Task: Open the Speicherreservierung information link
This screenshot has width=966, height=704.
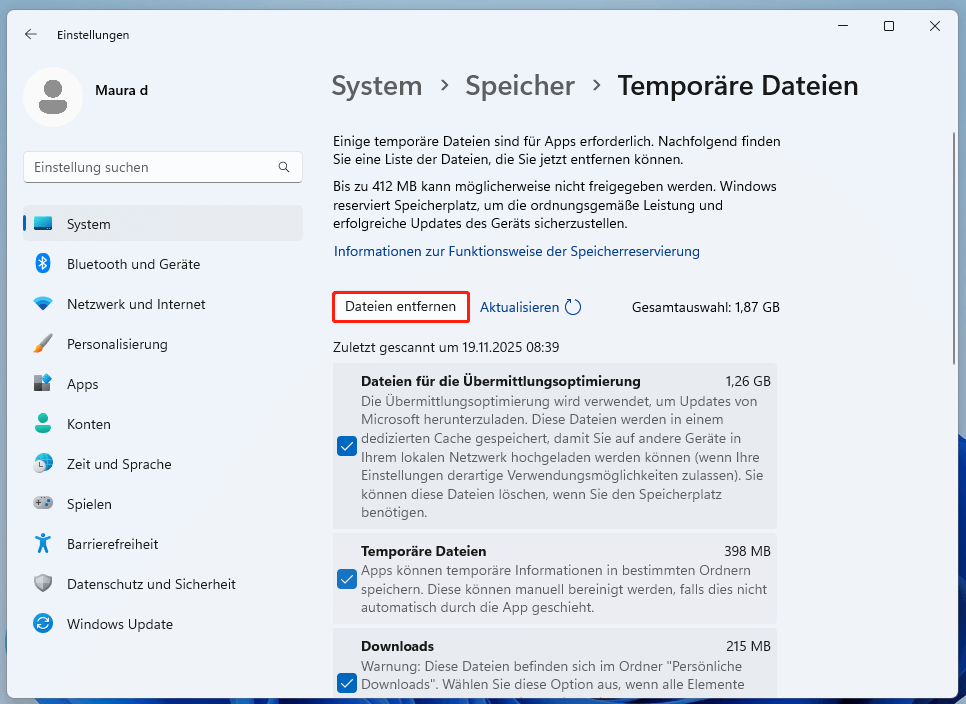Action: tap(516, 251)
